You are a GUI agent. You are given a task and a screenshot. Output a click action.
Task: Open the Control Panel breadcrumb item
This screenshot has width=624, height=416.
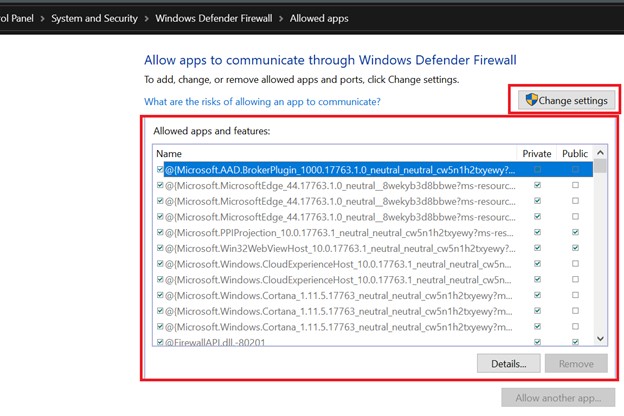click(x=16, y=18)
